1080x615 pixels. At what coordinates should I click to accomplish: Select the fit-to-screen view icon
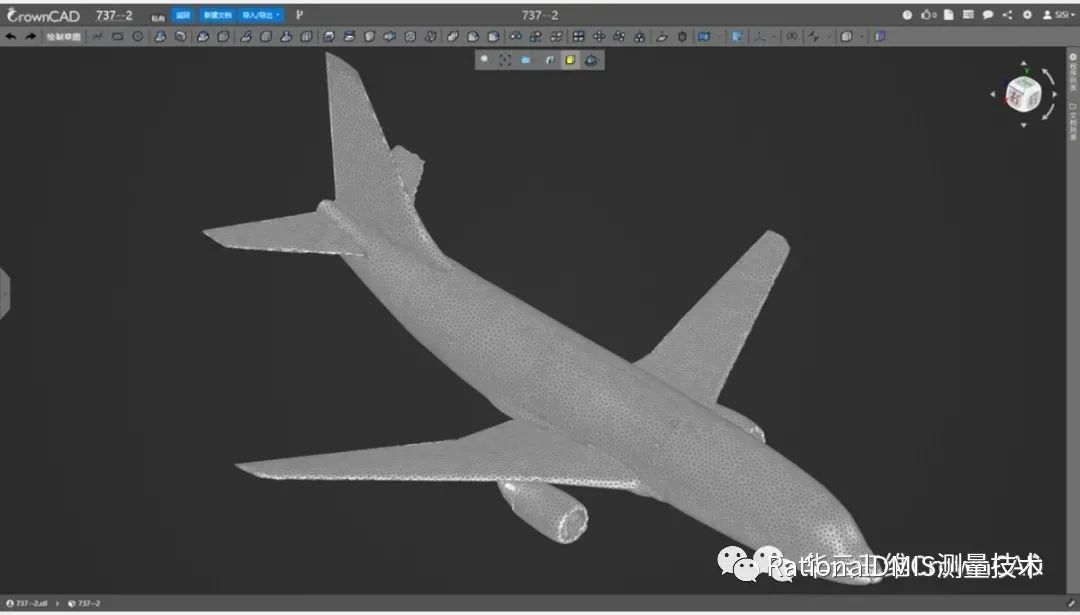505,60
